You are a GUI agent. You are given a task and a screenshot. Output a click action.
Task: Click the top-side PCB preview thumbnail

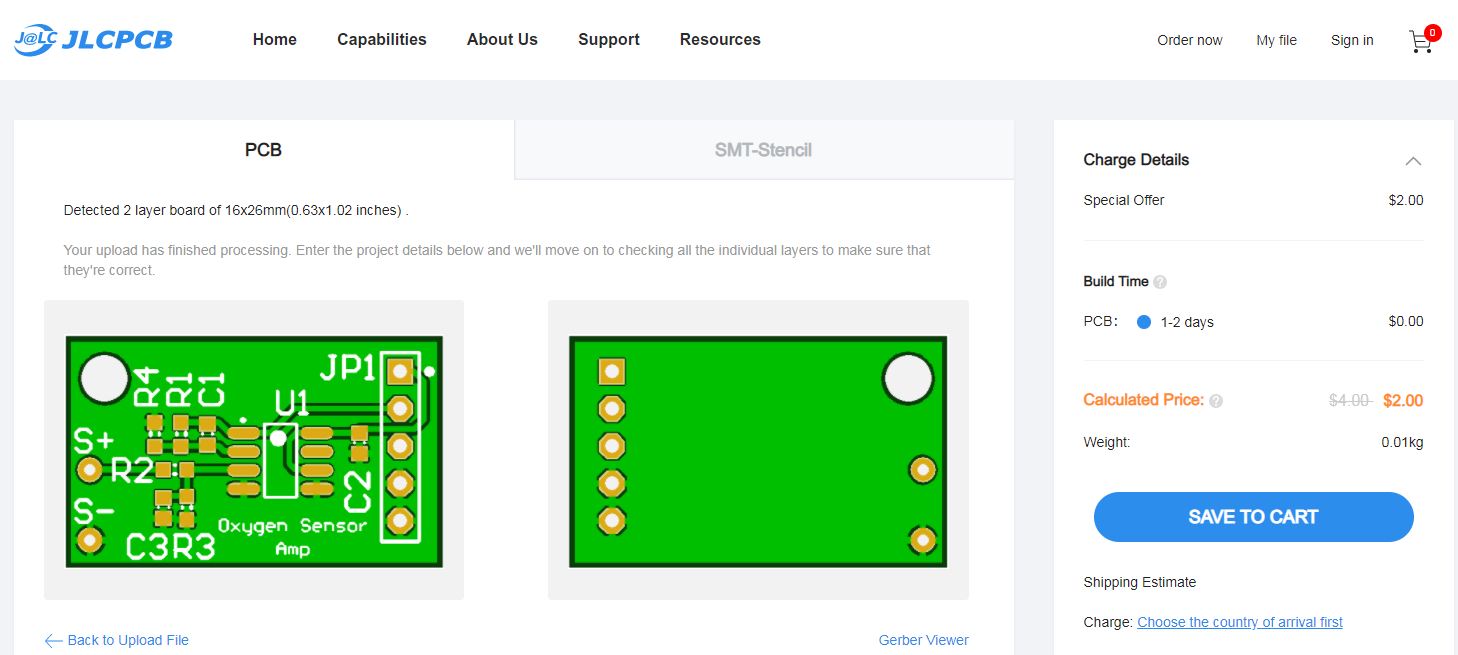[254, 450]
